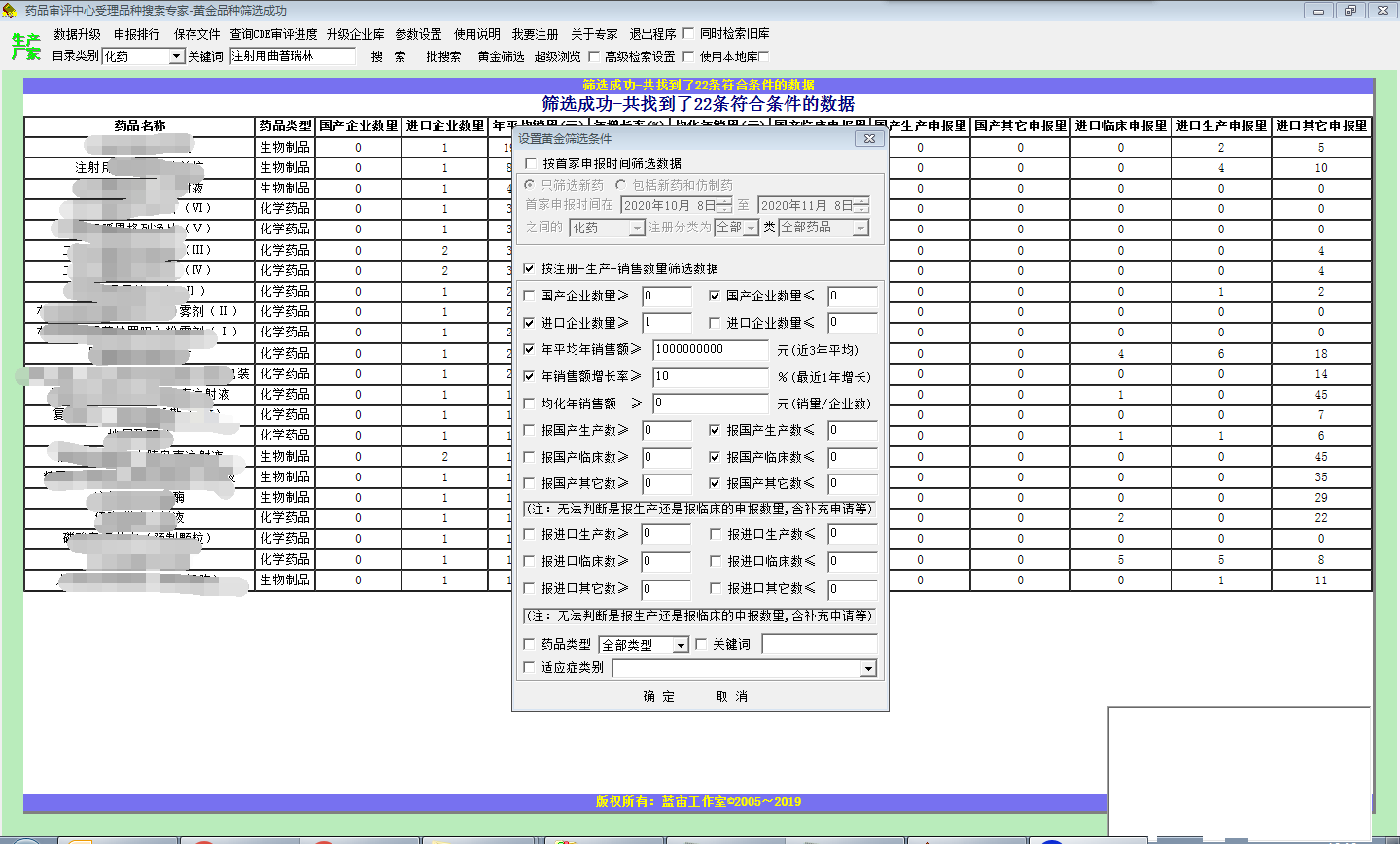This screenshot has height=844, width=1400.
Task: Click dialog 关键词 text field
Action: tap(820, 644)
